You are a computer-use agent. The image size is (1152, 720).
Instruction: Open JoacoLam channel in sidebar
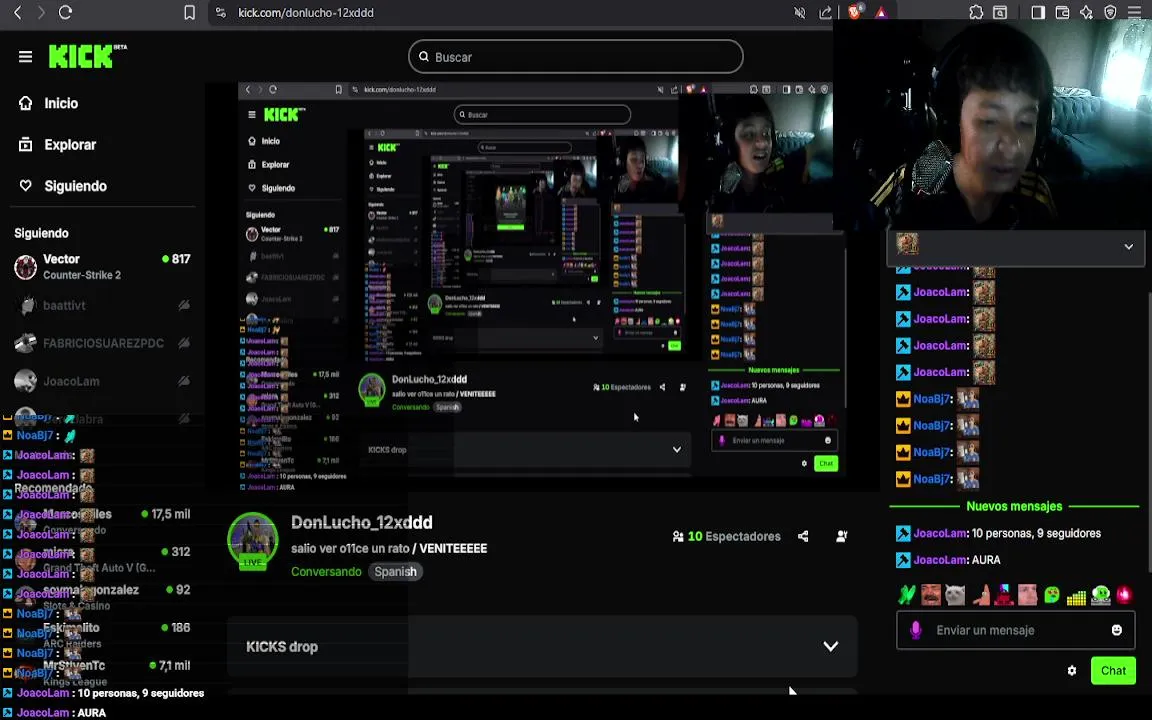click(103, 381)
